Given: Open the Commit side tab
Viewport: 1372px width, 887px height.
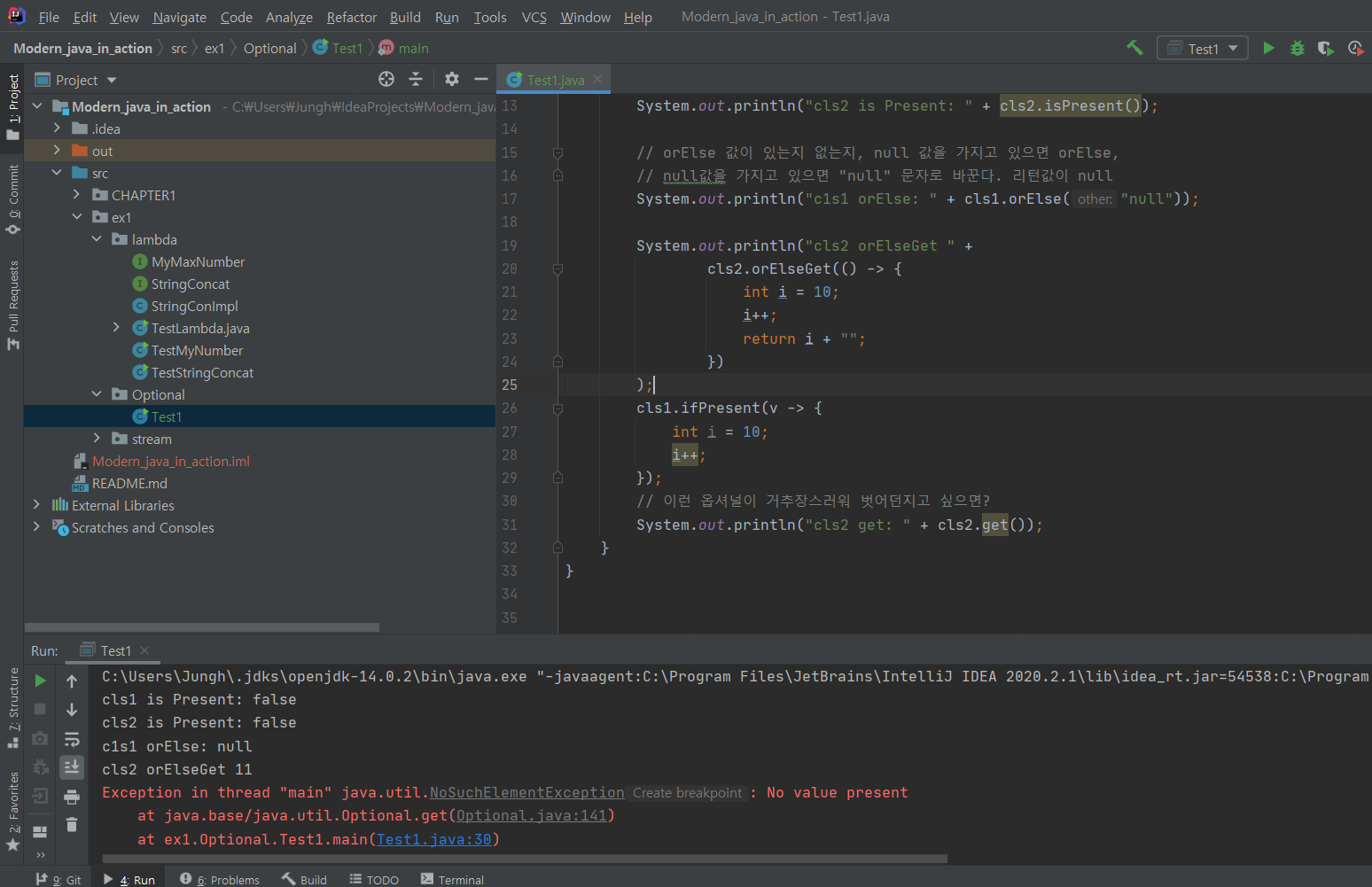Looking at the screenshot, I should (x=12, y=199).
